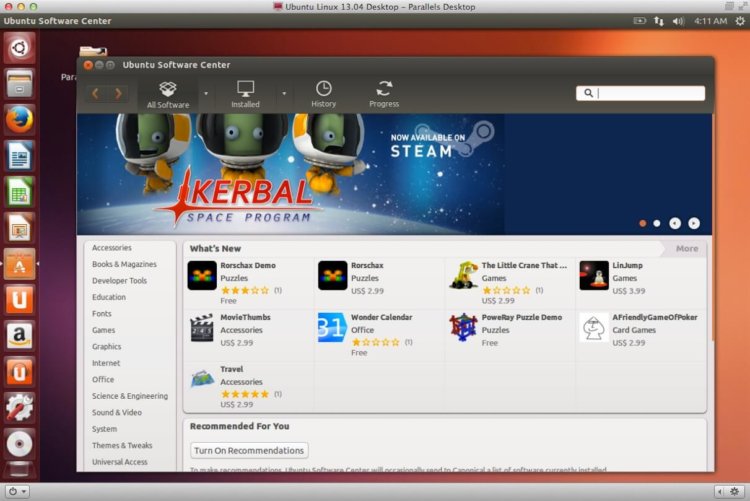Viewport: 750px width, 501px height.
Task: Browse the Internet category
Action: 106,363
